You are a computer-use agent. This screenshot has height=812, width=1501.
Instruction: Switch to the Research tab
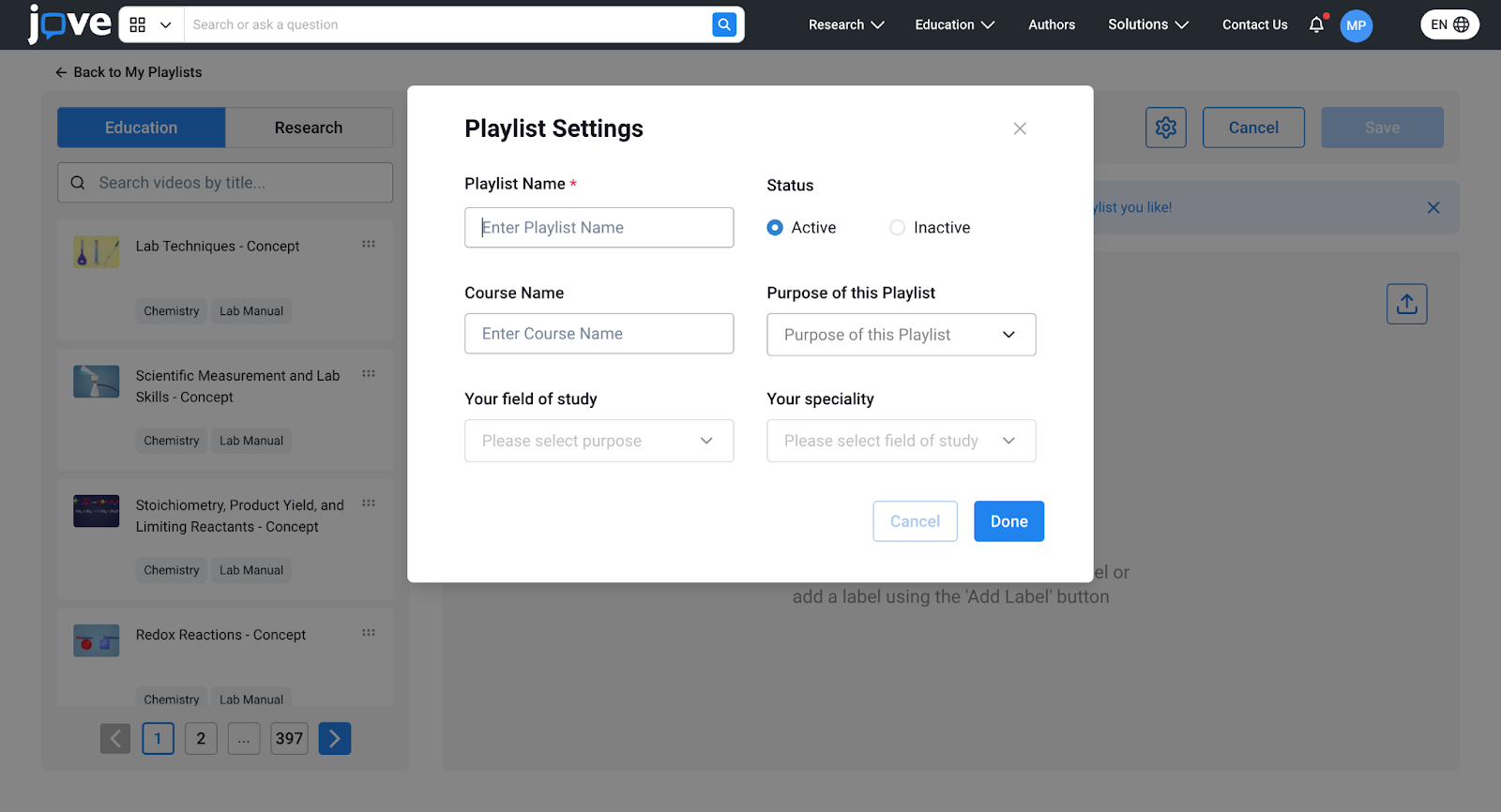click(309, 128)
